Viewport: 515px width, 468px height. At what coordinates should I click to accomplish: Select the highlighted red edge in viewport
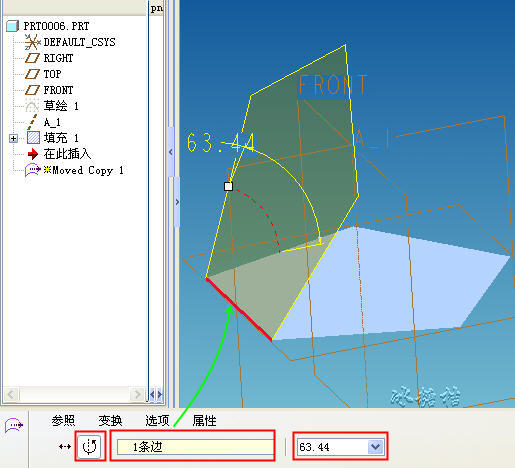coord(239,310)
